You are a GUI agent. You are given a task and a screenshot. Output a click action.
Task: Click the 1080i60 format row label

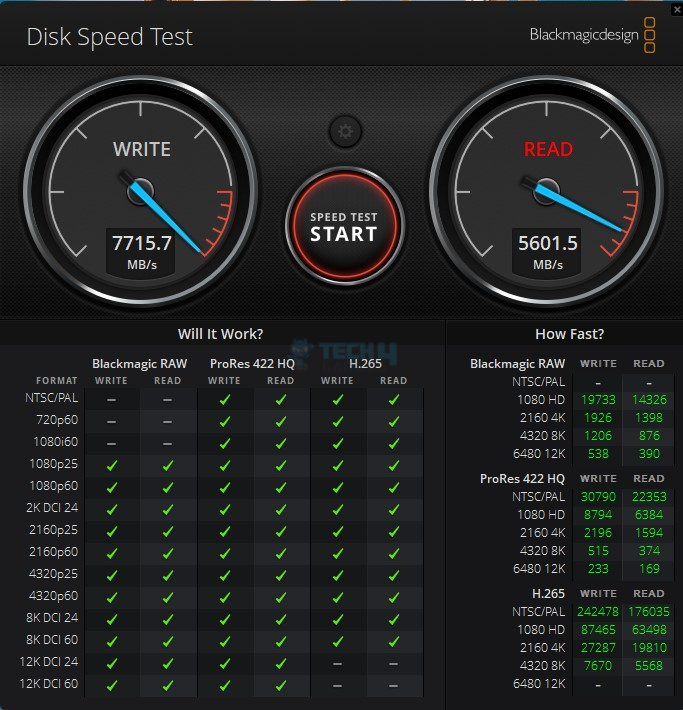coord(56,442)
